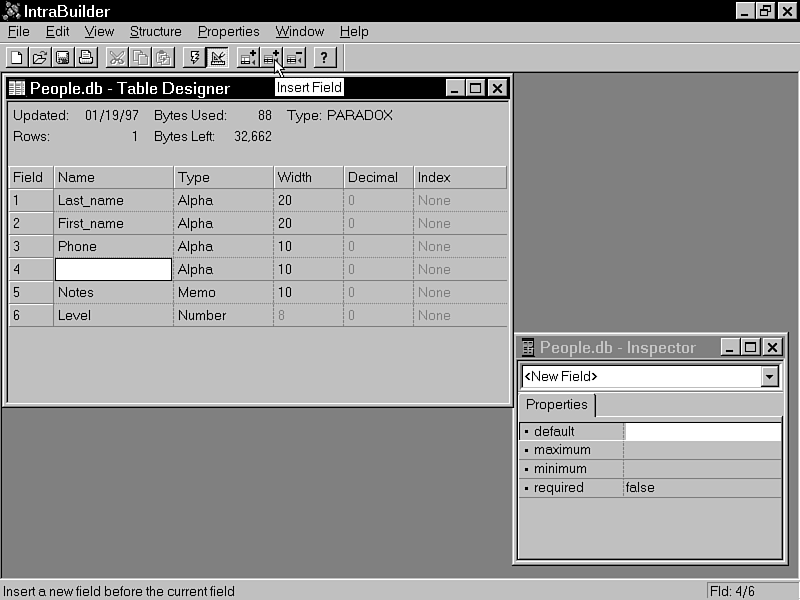Open the <New Field> dropdown in the Inspector
Image resolution: width=800 pixels, height=600 pixels.
pyautogui.click(x=770, y=377)
